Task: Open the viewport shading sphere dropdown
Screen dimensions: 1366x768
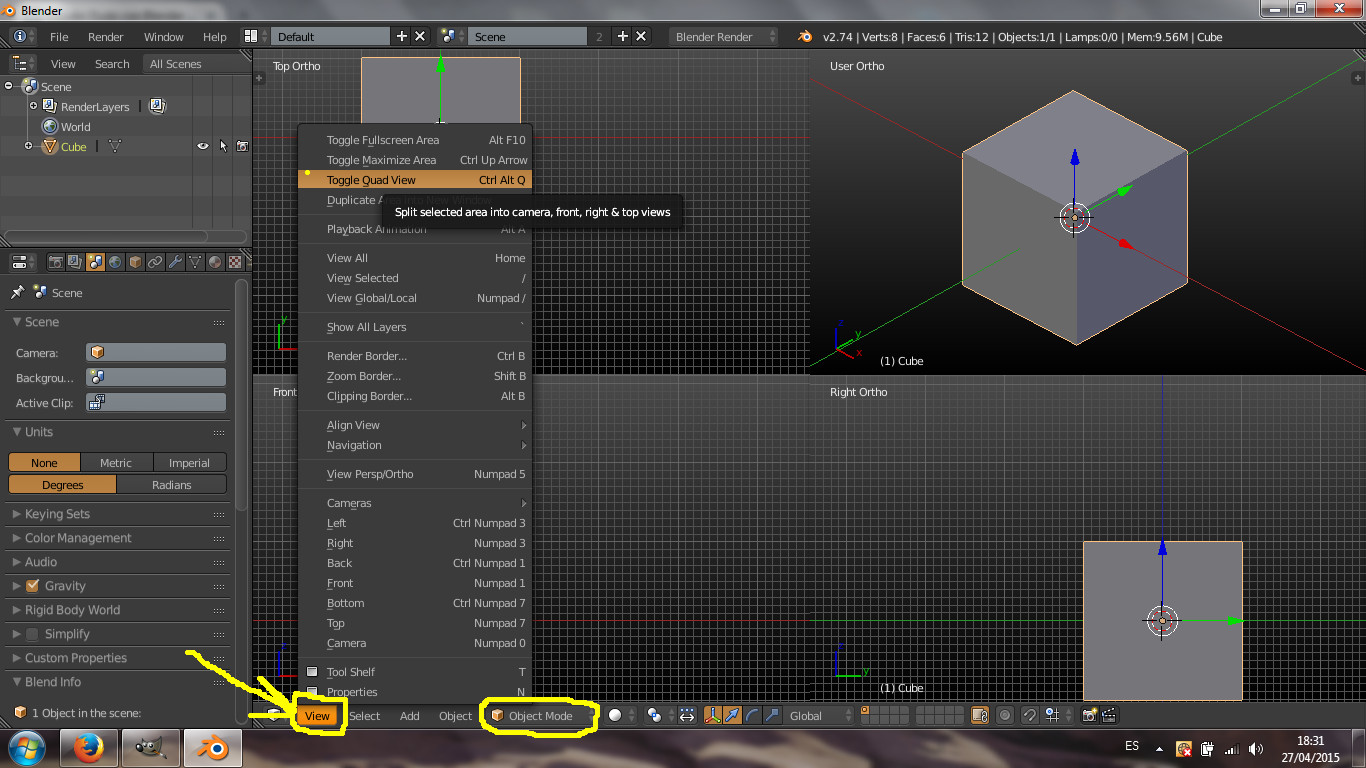Action: (x=621, y=715)
